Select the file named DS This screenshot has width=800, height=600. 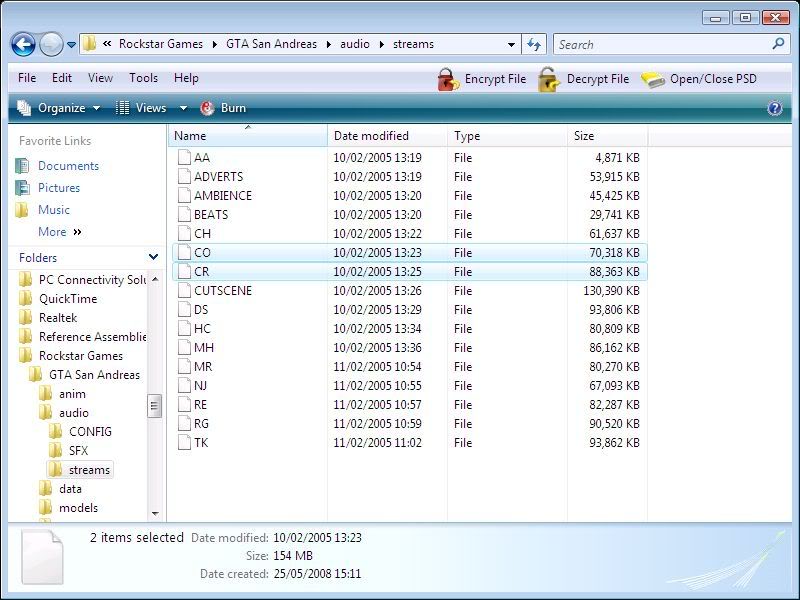(x=201, y=310)
